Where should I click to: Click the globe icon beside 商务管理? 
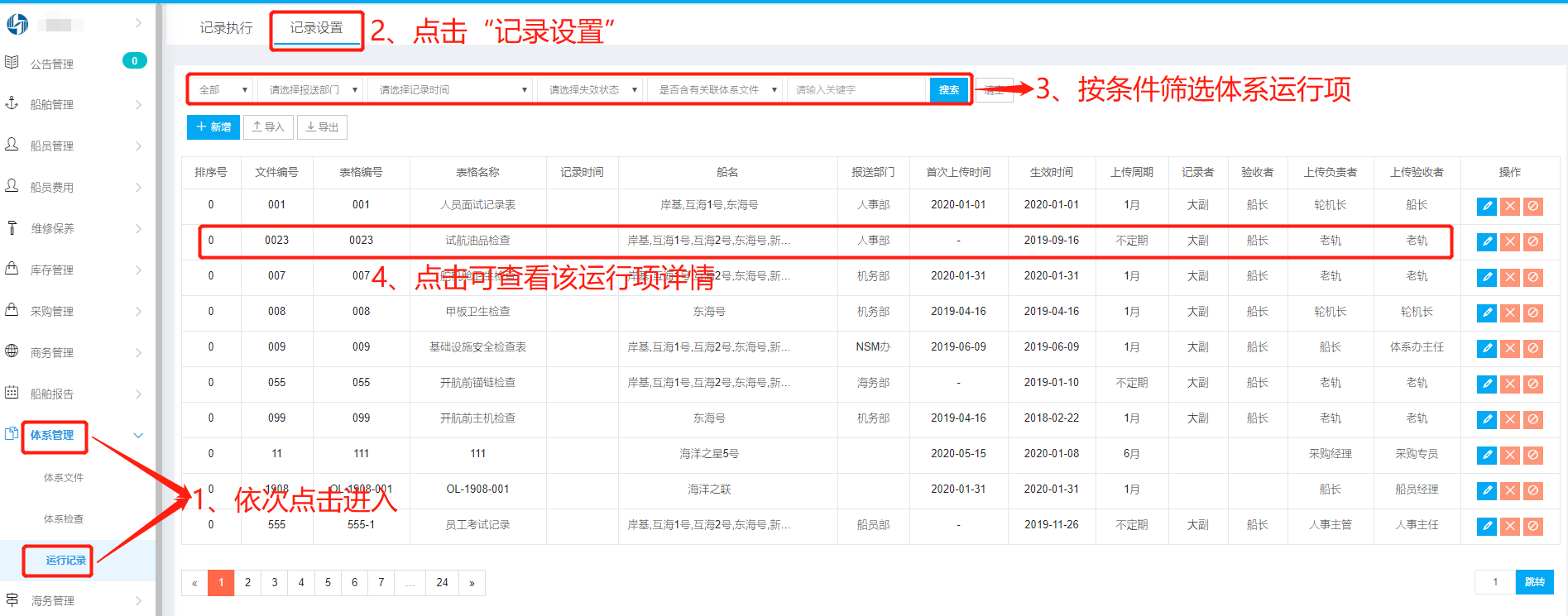12,351
